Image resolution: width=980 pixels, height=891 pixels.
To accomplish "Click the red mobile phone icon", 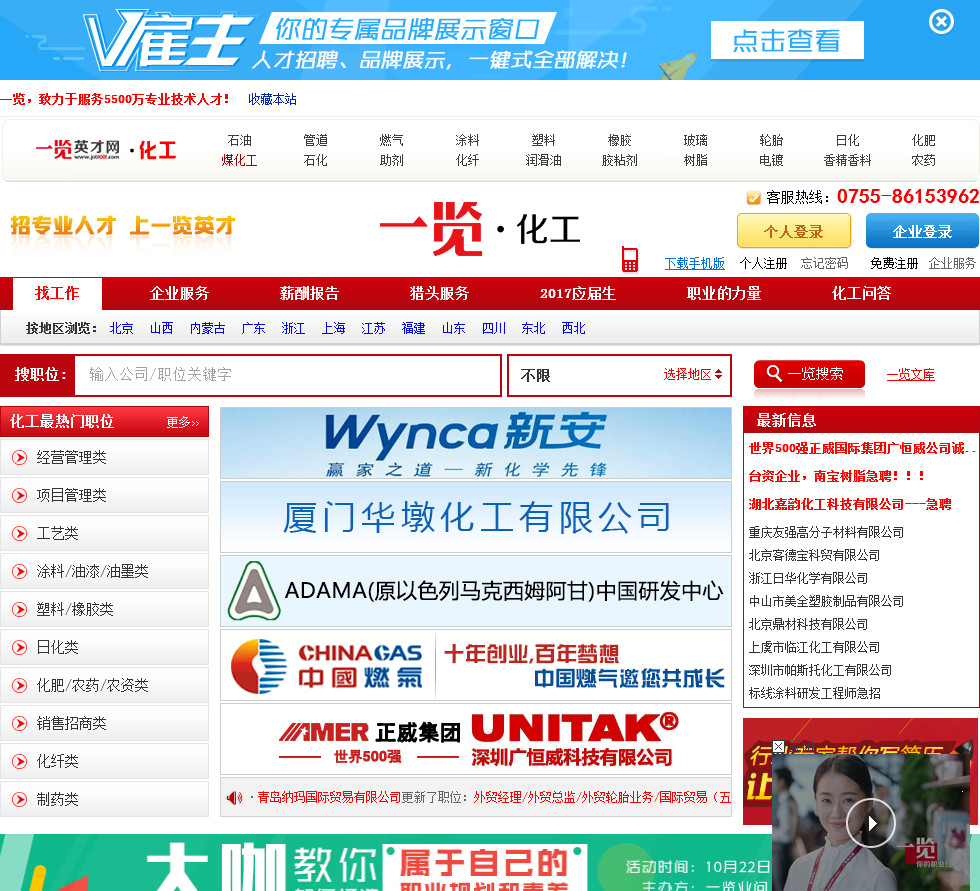I will [629, 259].
